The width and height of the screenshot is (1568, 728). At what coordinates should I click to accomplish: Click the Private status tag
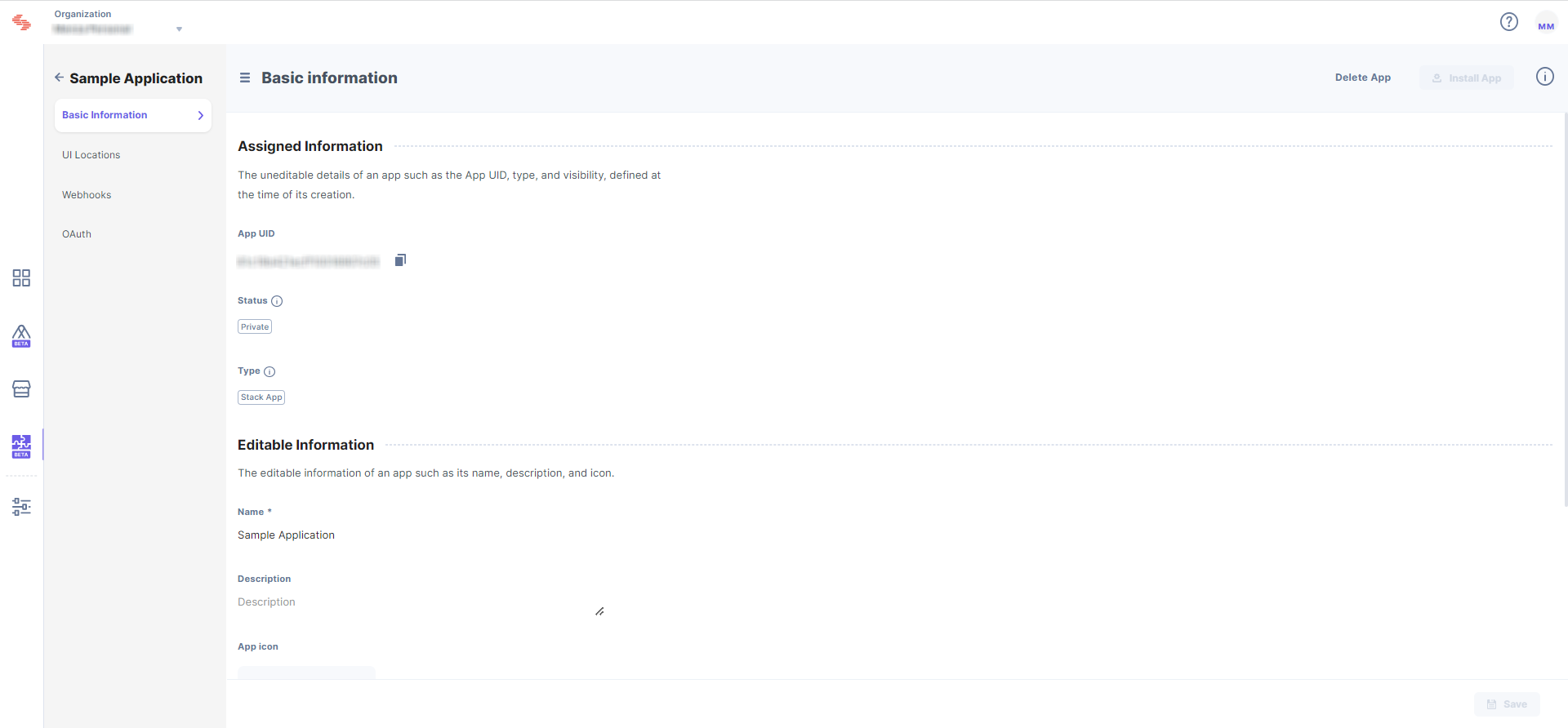tap(255, 327)
